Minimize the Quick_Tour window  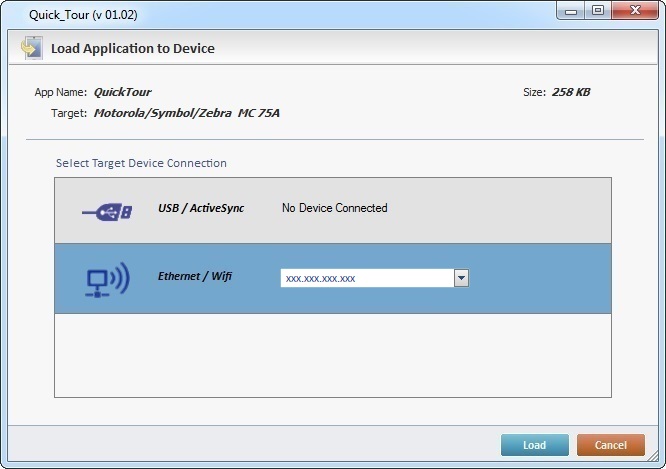coord(571,10)
